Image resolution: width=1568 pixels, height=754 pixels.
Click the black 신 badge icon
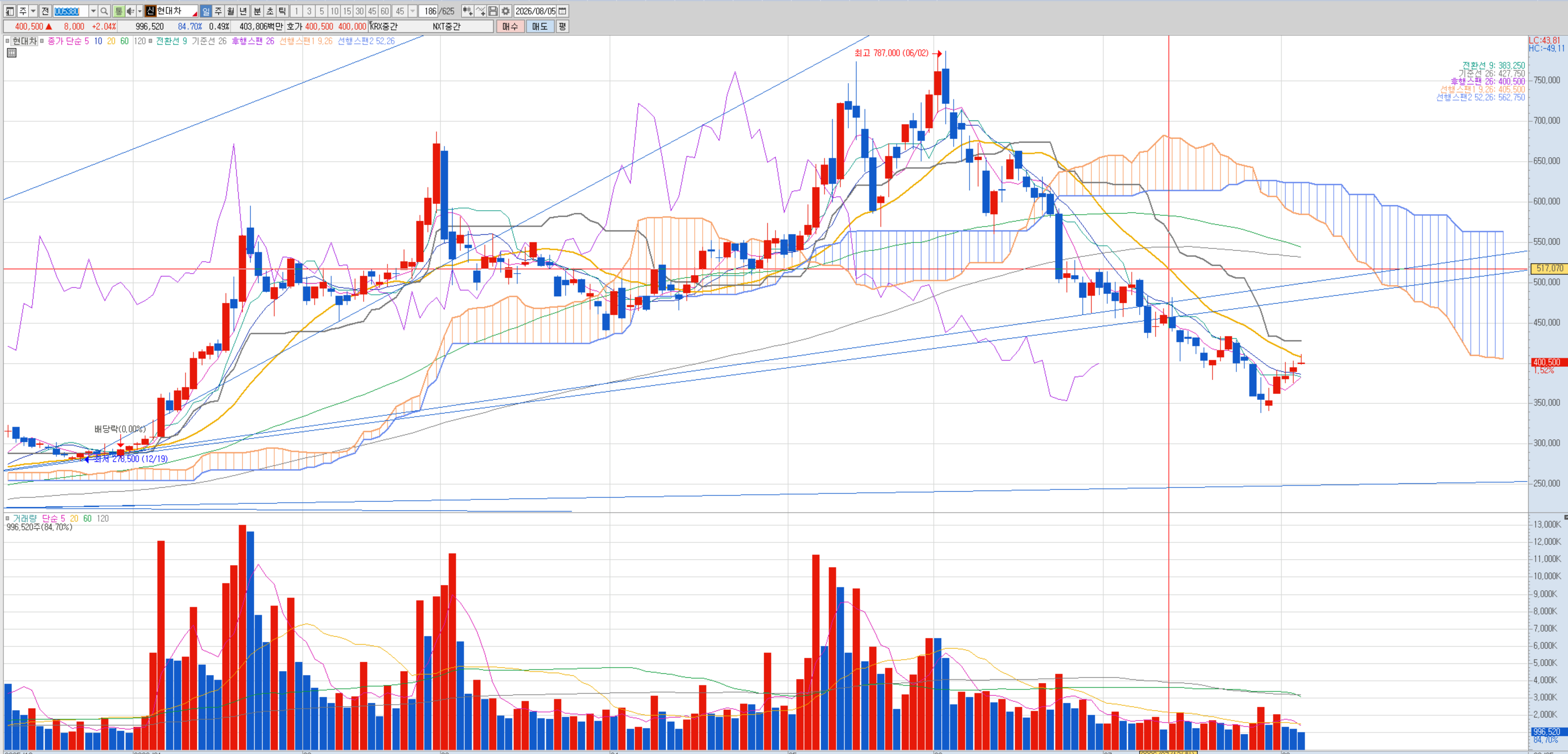coord(151,11)
